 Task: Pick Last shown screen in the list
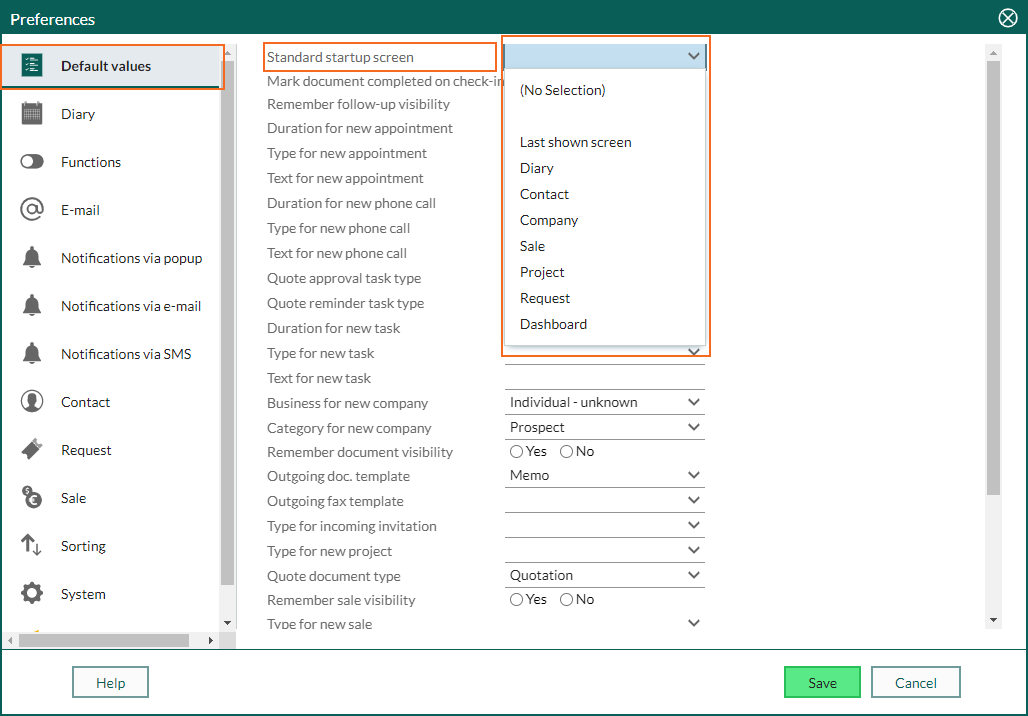(x=576, y=142)
